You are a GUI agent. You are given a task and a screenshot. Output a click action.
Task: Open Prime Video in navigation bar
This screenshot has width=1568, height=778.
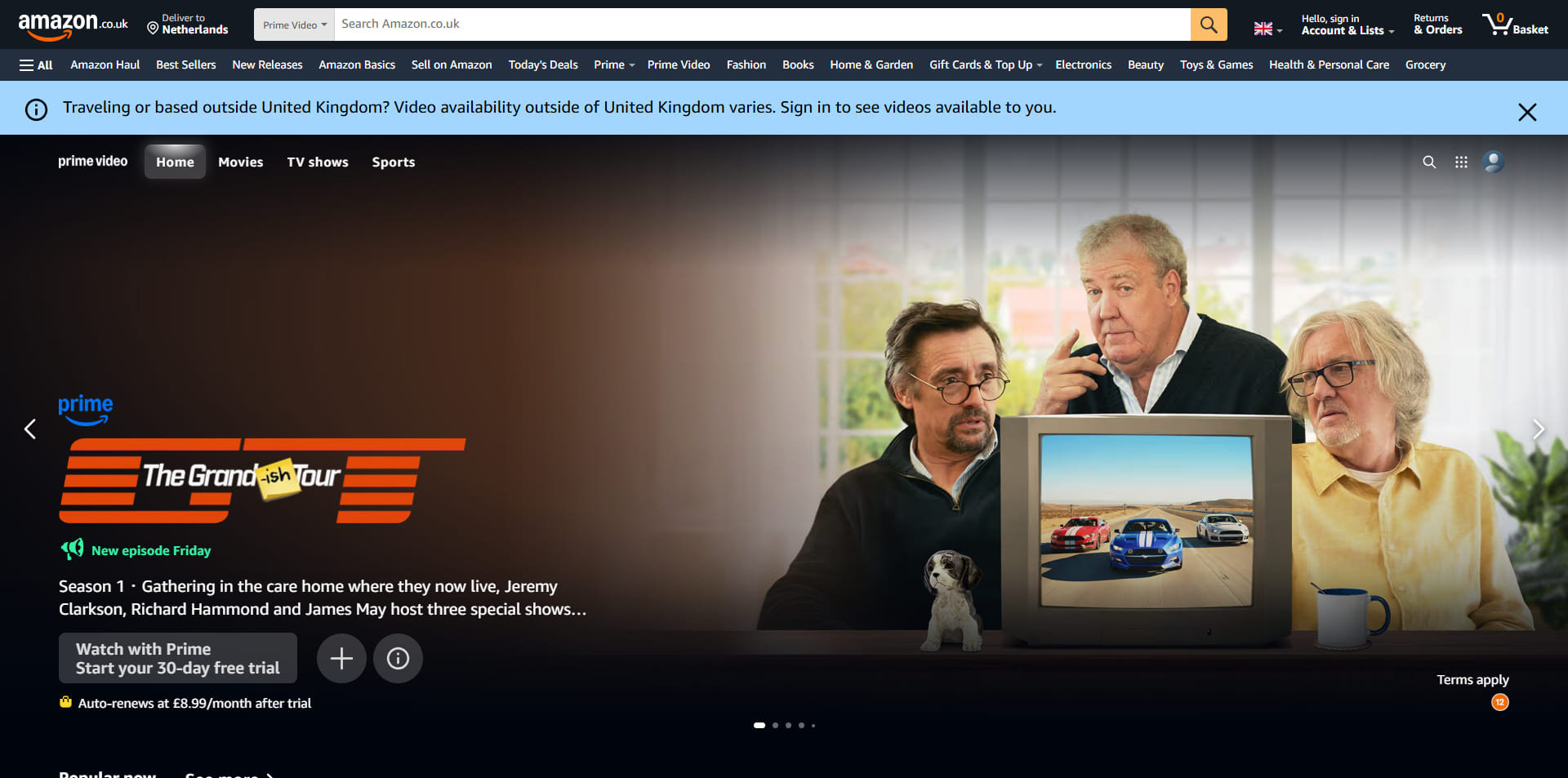click(x=679, y=64)
